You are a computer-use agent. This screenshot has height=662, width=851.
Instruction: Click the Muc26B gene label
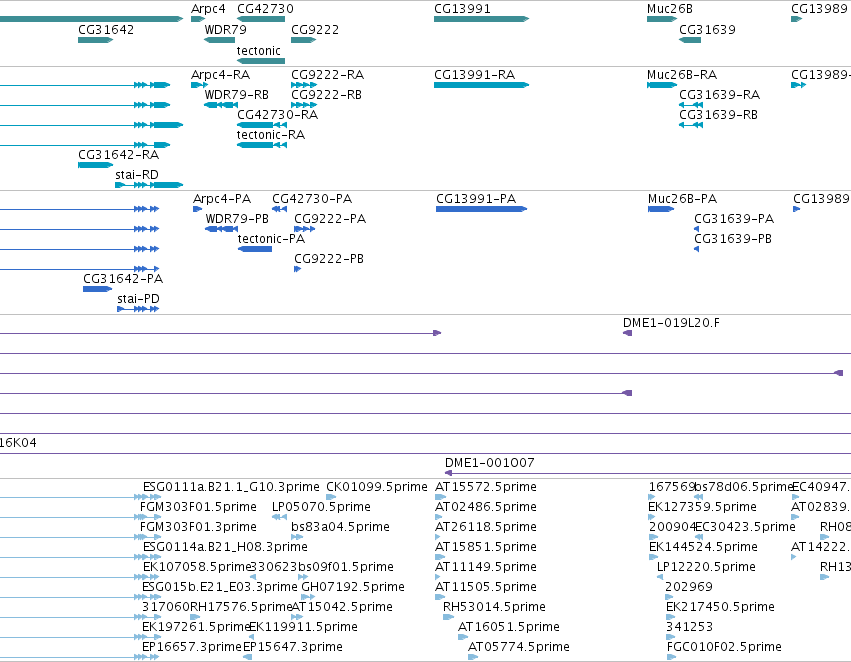[x=670, y=9]
